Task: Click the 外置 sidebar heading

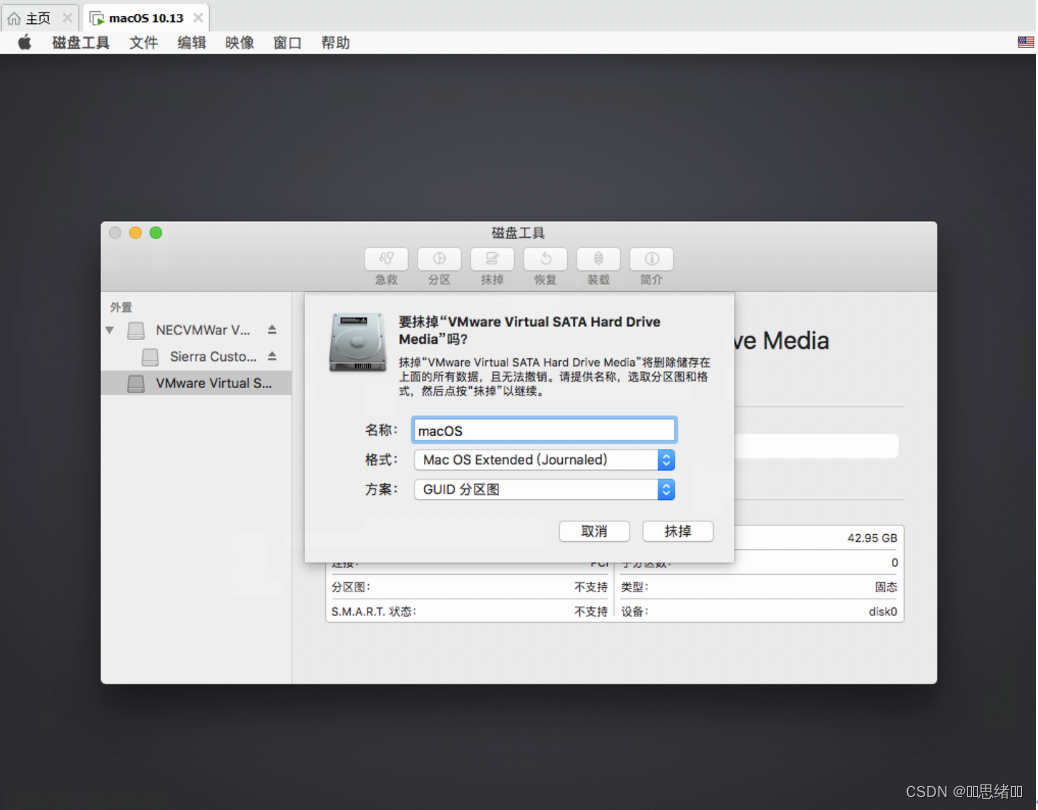Action: click(x=121, y=307)
